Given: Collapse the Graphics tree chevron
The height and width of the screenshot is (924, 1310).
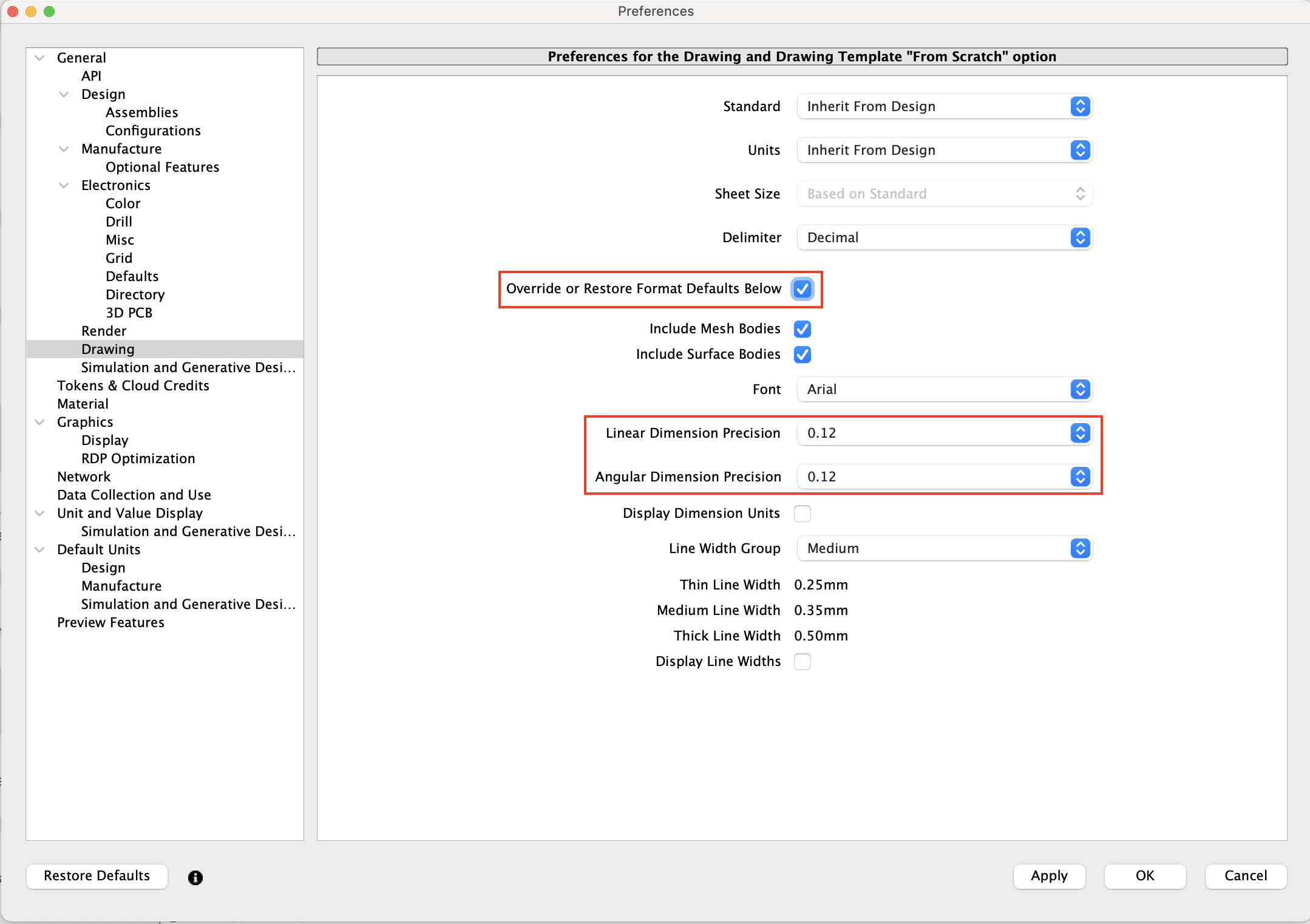Looking at the screenshot, I should click(40, 423).
